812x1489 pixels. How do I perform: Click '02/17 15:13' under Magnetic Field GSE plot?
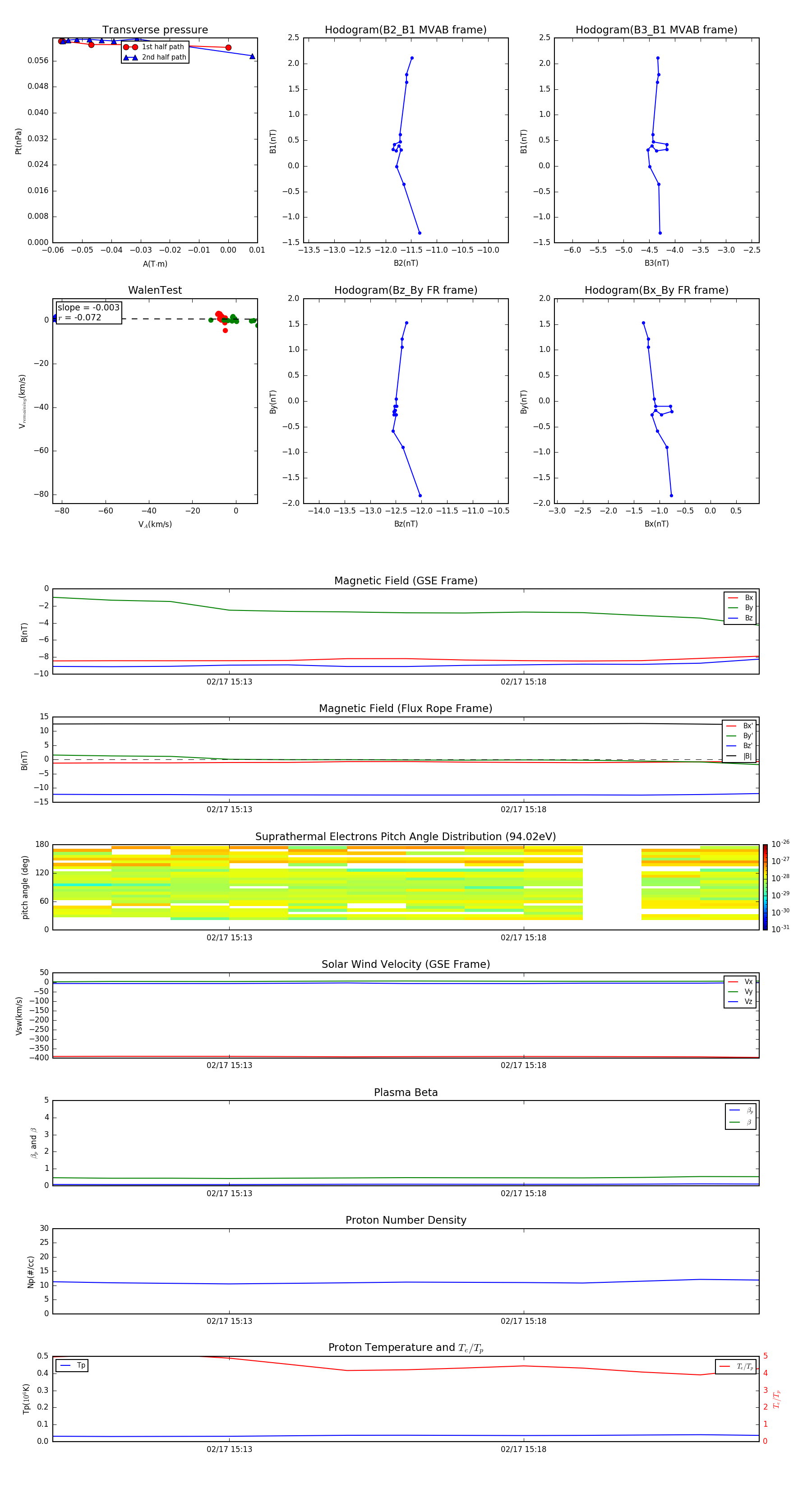tap(230, 682)
